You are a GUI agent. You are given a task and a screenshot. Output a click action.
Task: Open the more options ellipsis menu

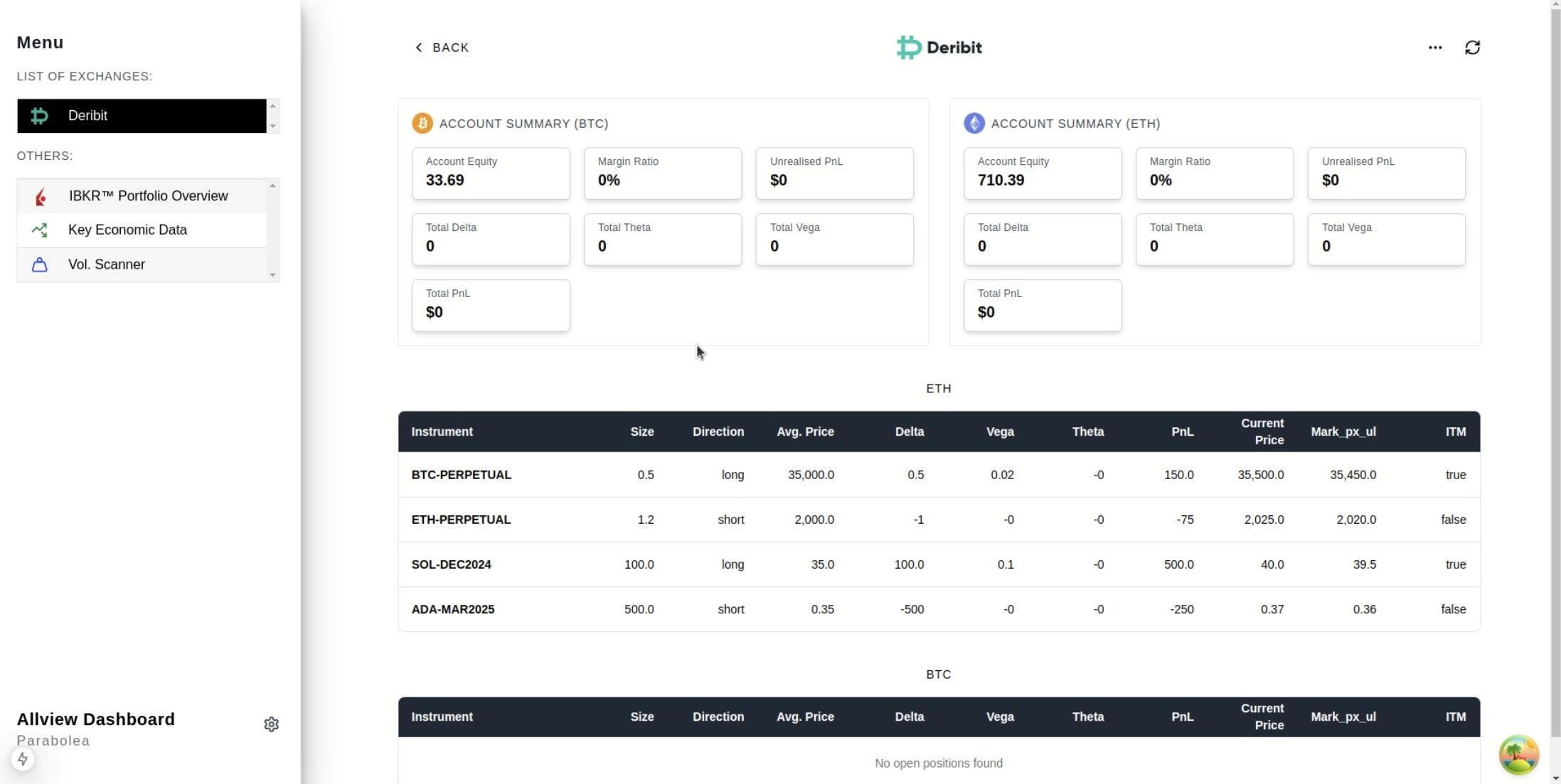point(1435,47)
